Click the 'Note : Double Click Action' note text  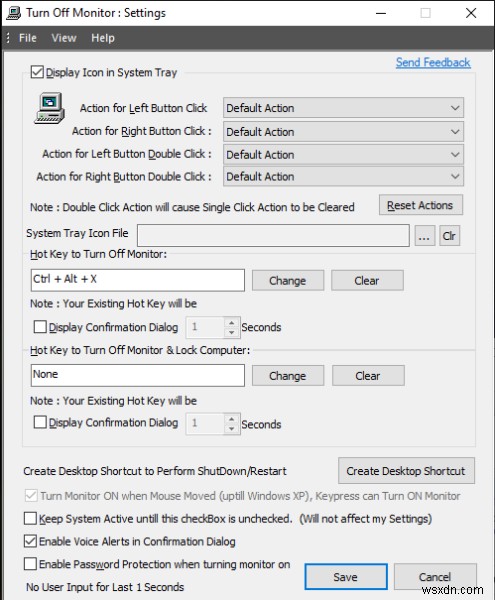pyautogui.click(x=192, y=207)
